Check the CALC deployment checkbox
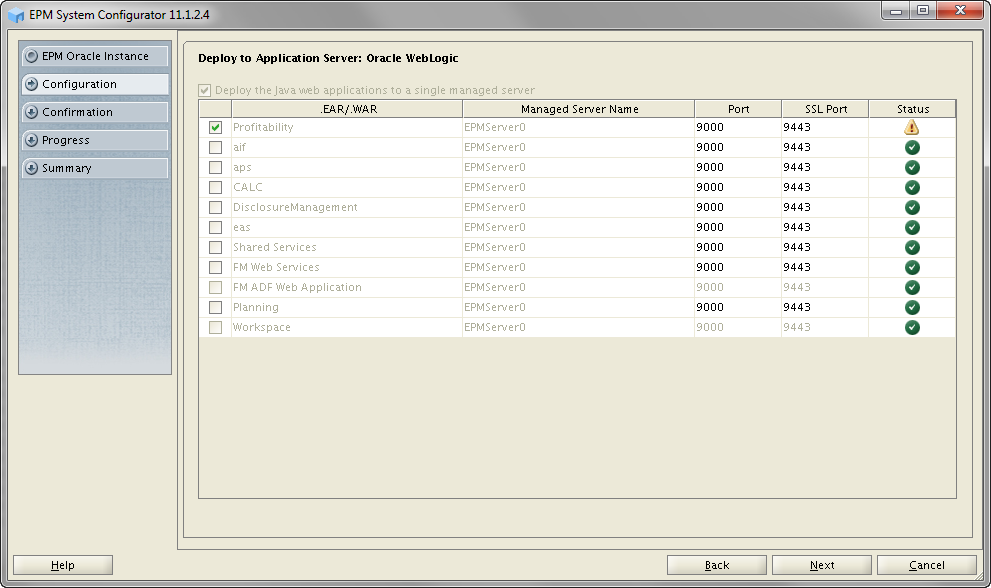The height and width of the screenshot is (588, 991). tap(216, 187)
